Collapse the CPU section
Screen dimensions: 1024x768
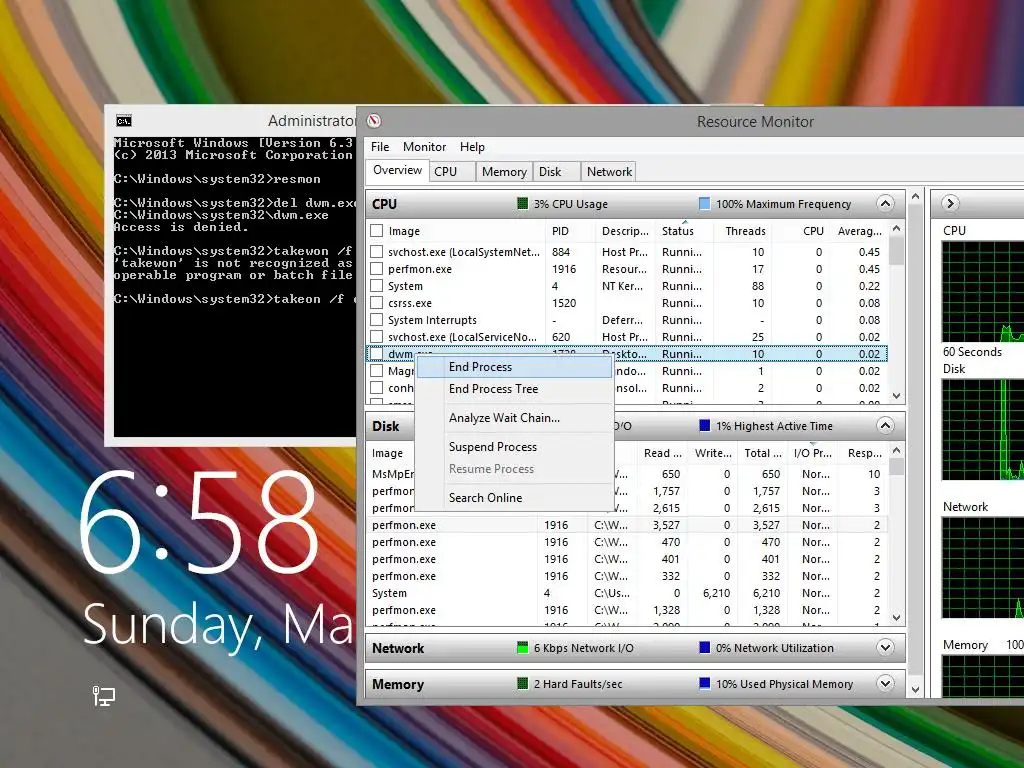tap(885, 204)
